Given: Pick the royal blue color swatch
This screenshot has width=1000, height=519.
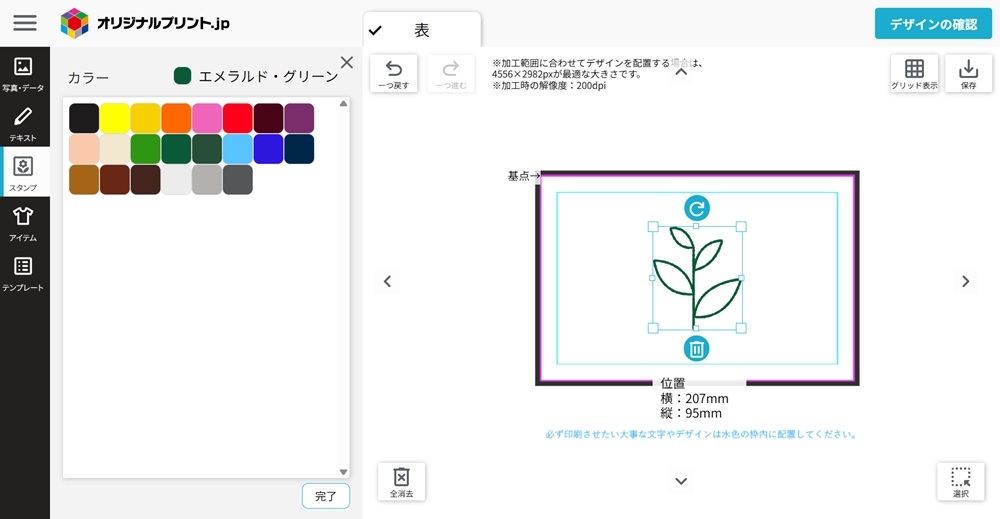Looking at the screenshot, I should pyautogui.click(x=268, y=149).
